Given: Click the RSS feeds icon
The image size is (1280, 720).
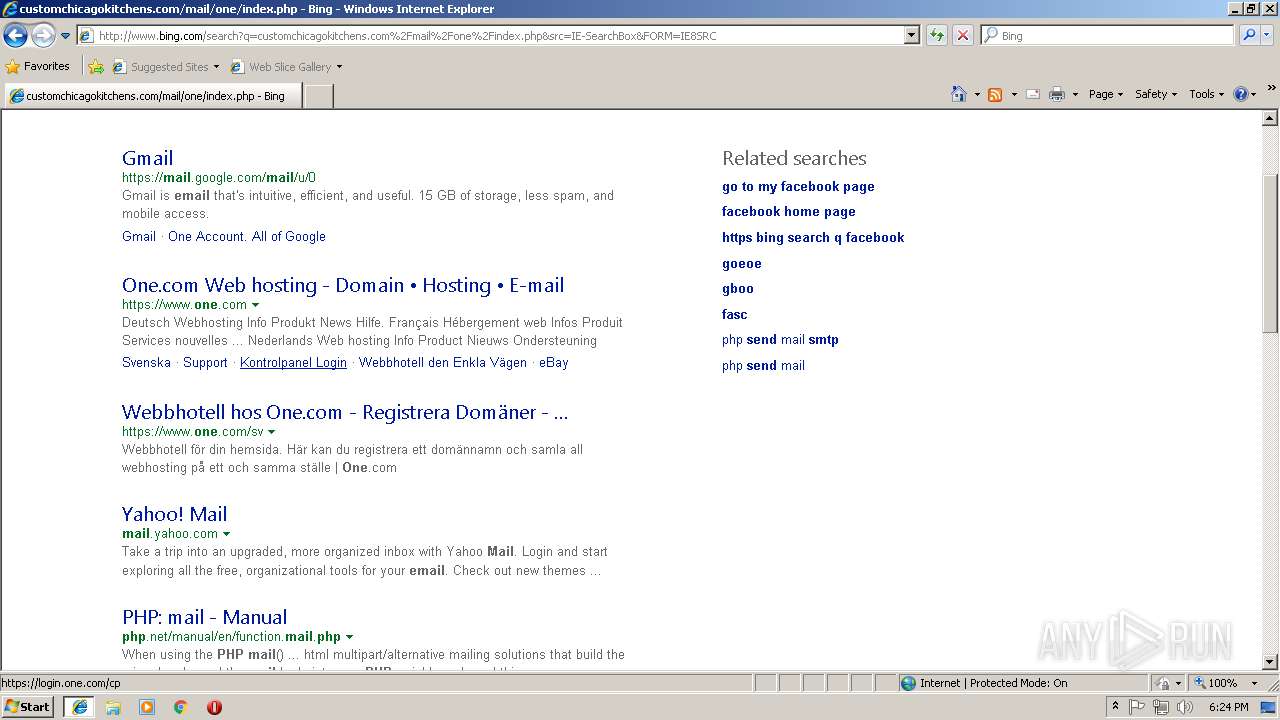Looking at the screenshot, I should tap(995, 94).
